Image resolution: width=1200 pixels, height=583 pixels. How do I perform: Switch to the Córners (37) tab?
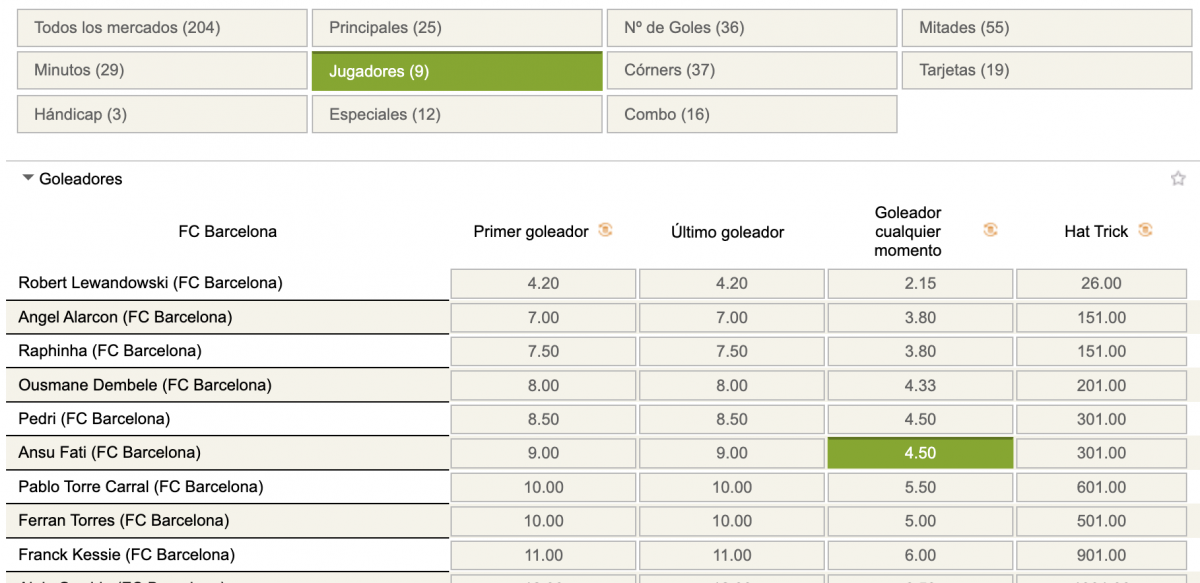point(752,71)
